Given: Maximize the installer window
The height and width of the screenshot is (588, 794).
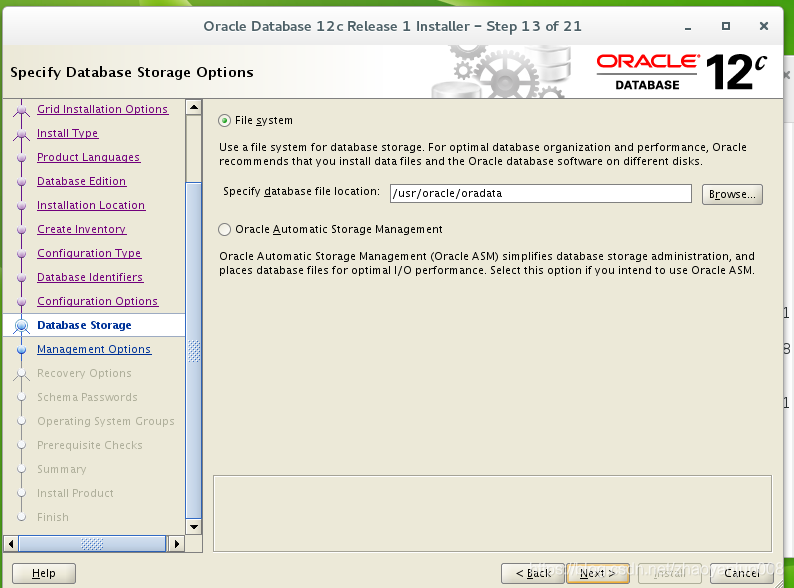Looking at the screenshot, I should tap(726, 26).
